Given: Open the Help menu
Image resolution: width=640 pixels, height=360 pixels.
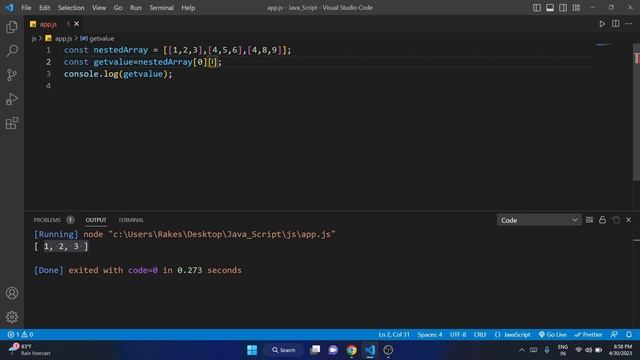Looking at the screenshot, I should click(188, 8).
